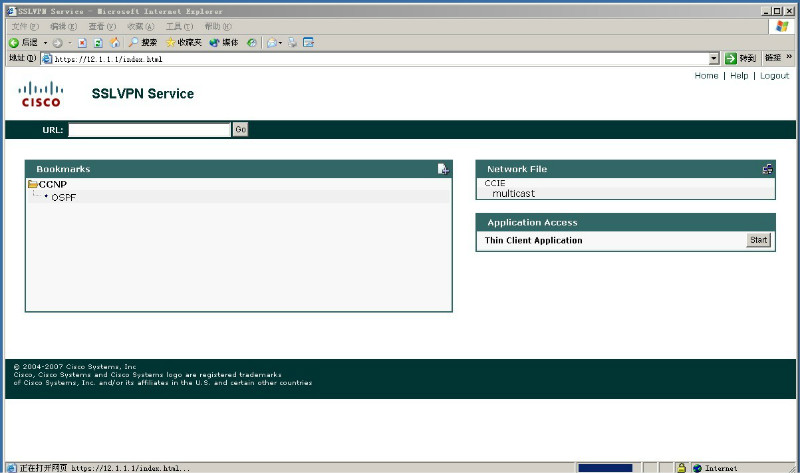Click the SSLVPN Service page heading
800x473 pixels.
point(143,94)
